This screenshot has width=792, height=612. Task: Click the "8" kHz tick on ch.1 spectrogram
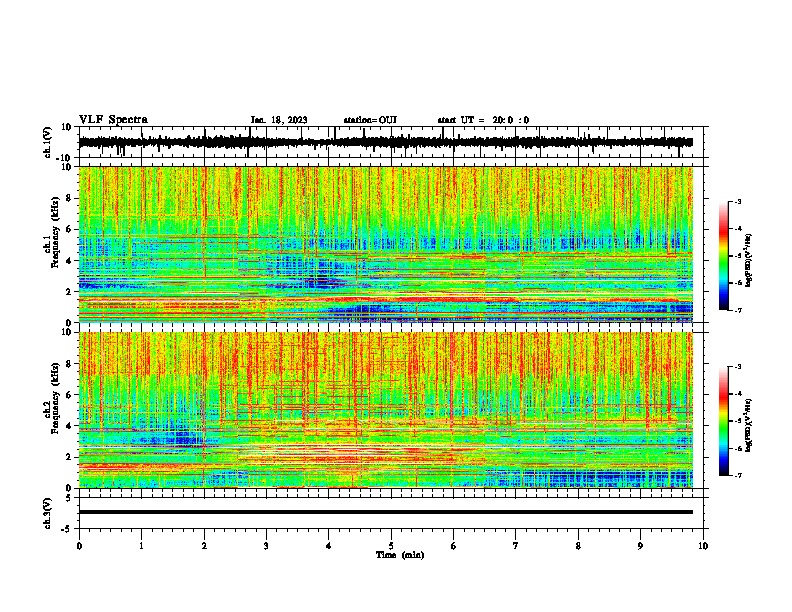(69, 198)
